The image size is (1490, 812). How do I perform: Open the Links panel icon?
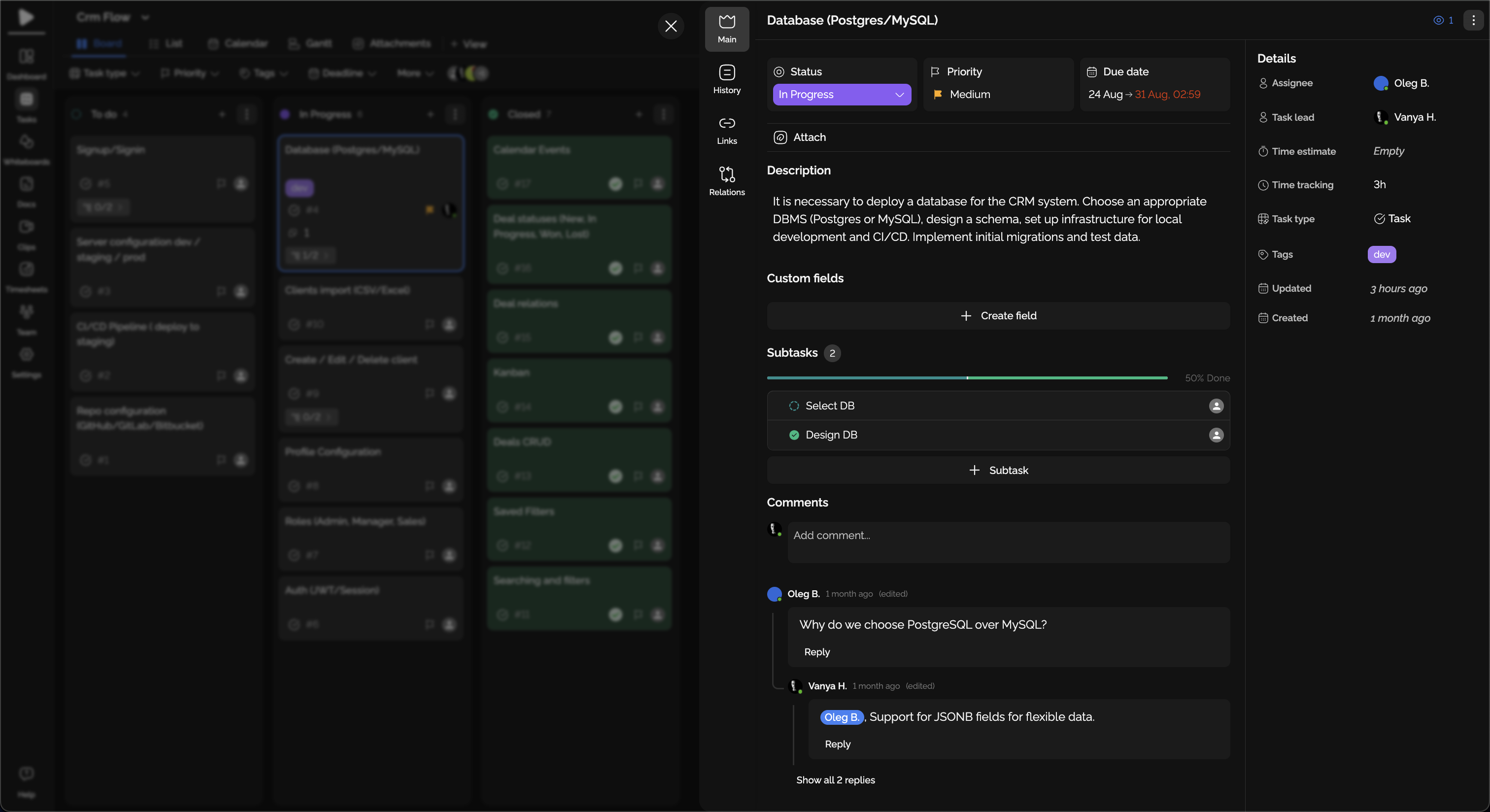click(x=726, y=123)
